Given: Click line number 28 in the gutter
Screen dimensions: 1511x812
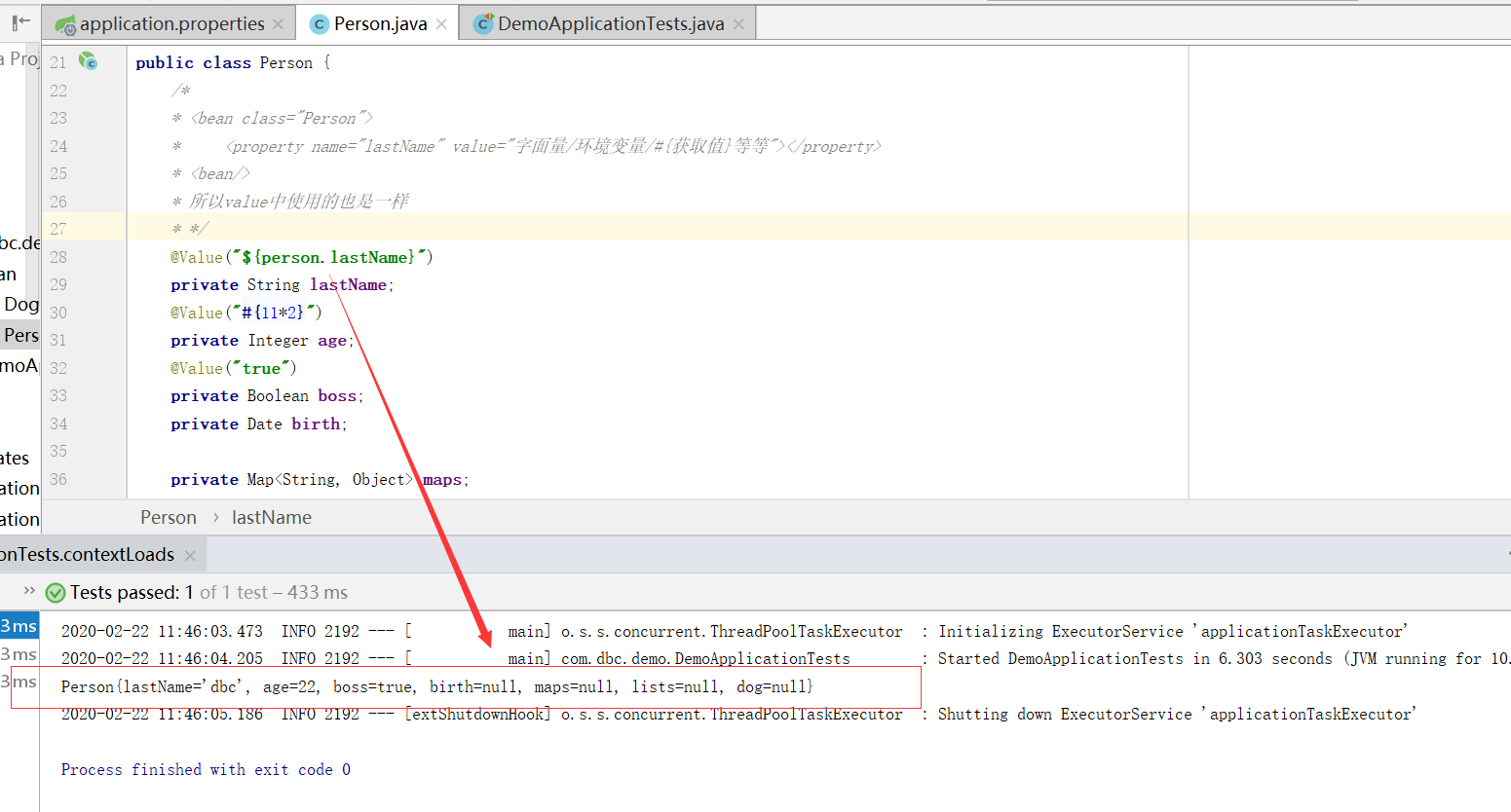Looking at the screenshot, I should click(58, 257).
